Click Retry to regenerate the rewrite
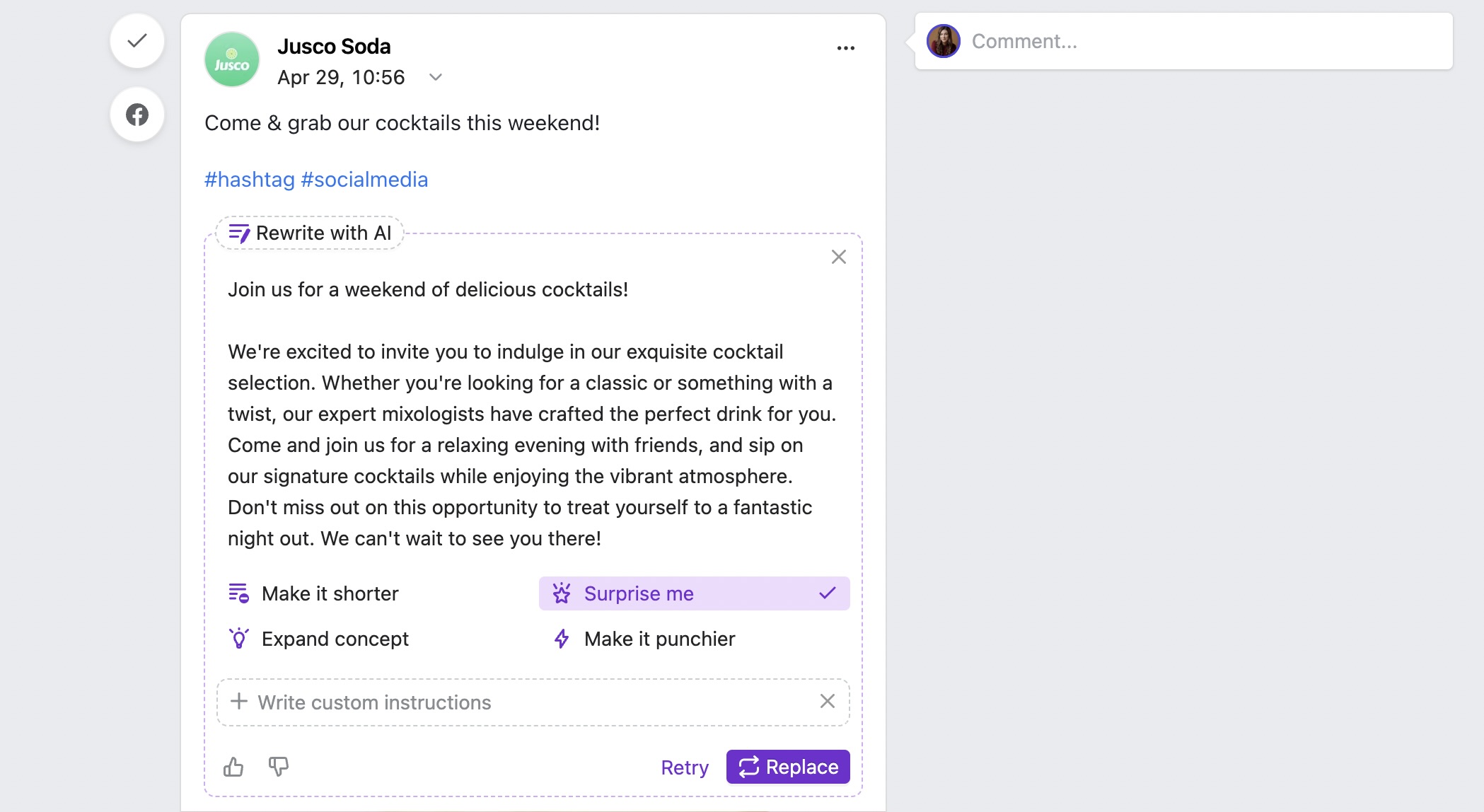 683,767
